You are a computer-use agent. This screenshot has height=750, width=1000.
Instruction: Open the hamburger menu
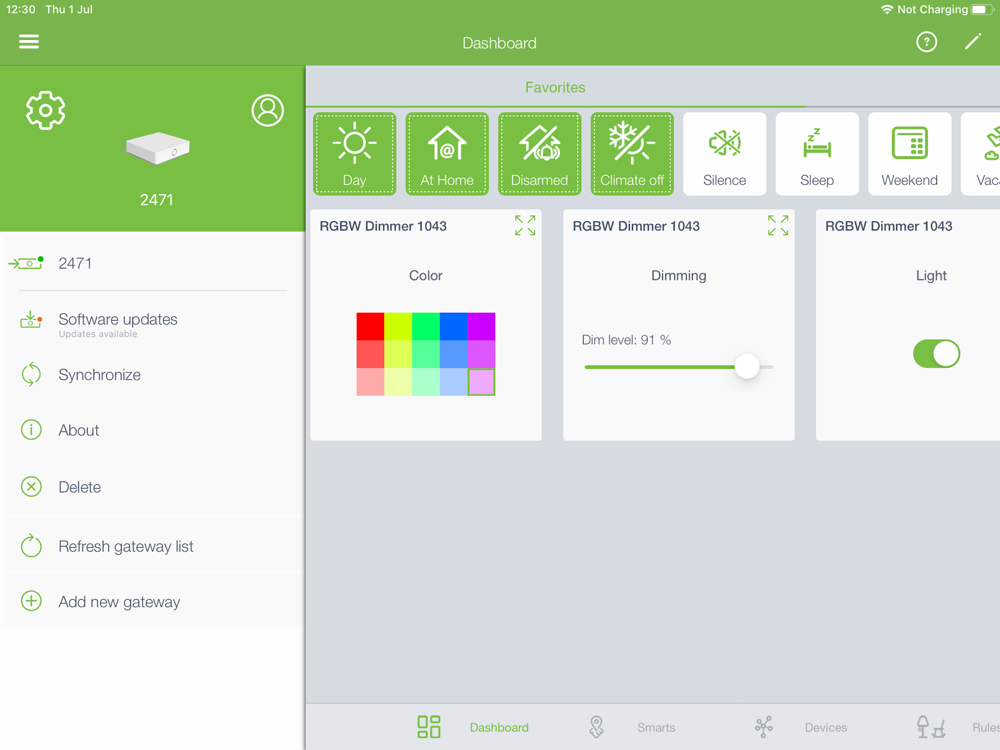pos(29,41)
